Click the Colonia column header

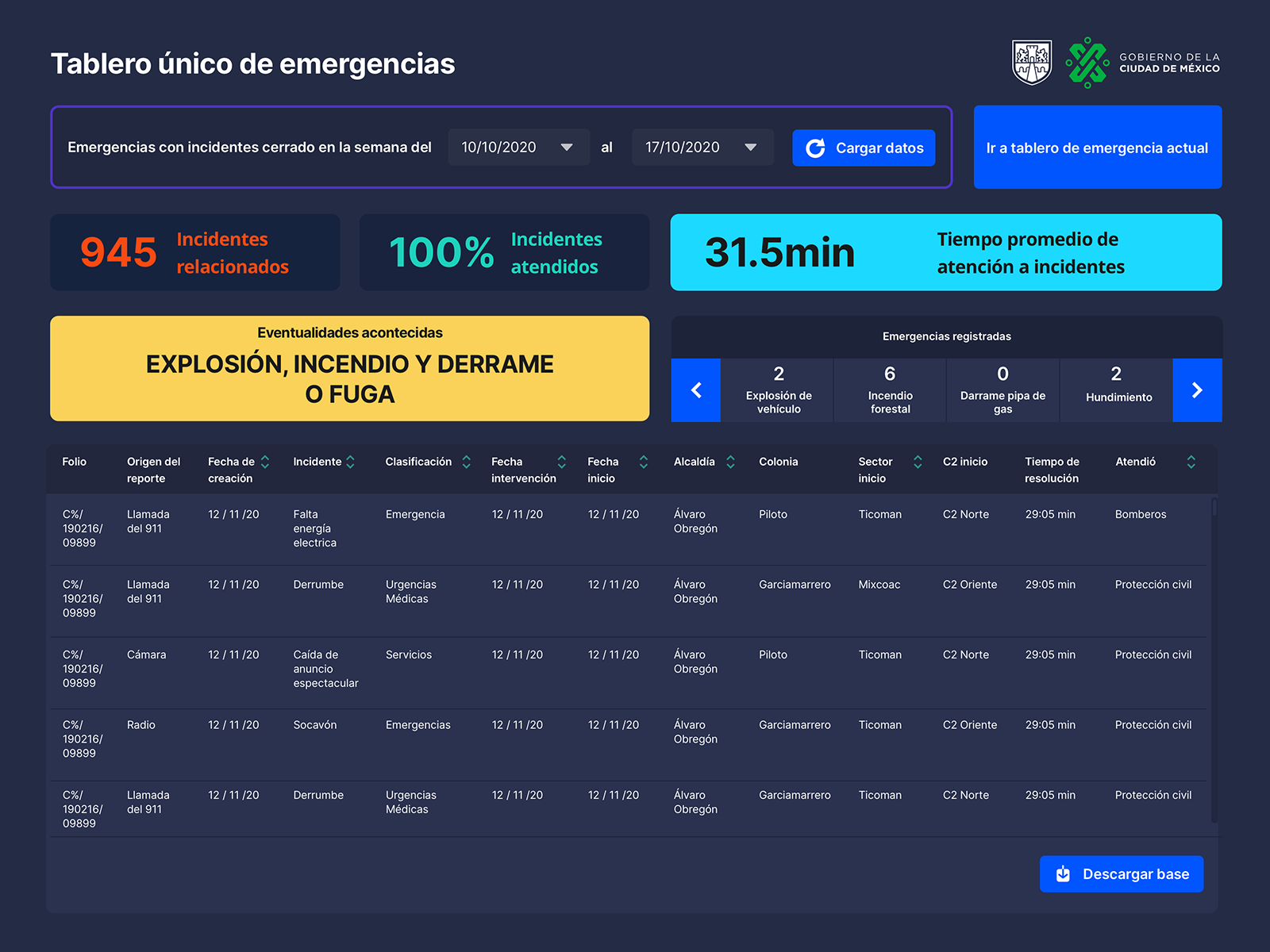click(x=778, y=462)
